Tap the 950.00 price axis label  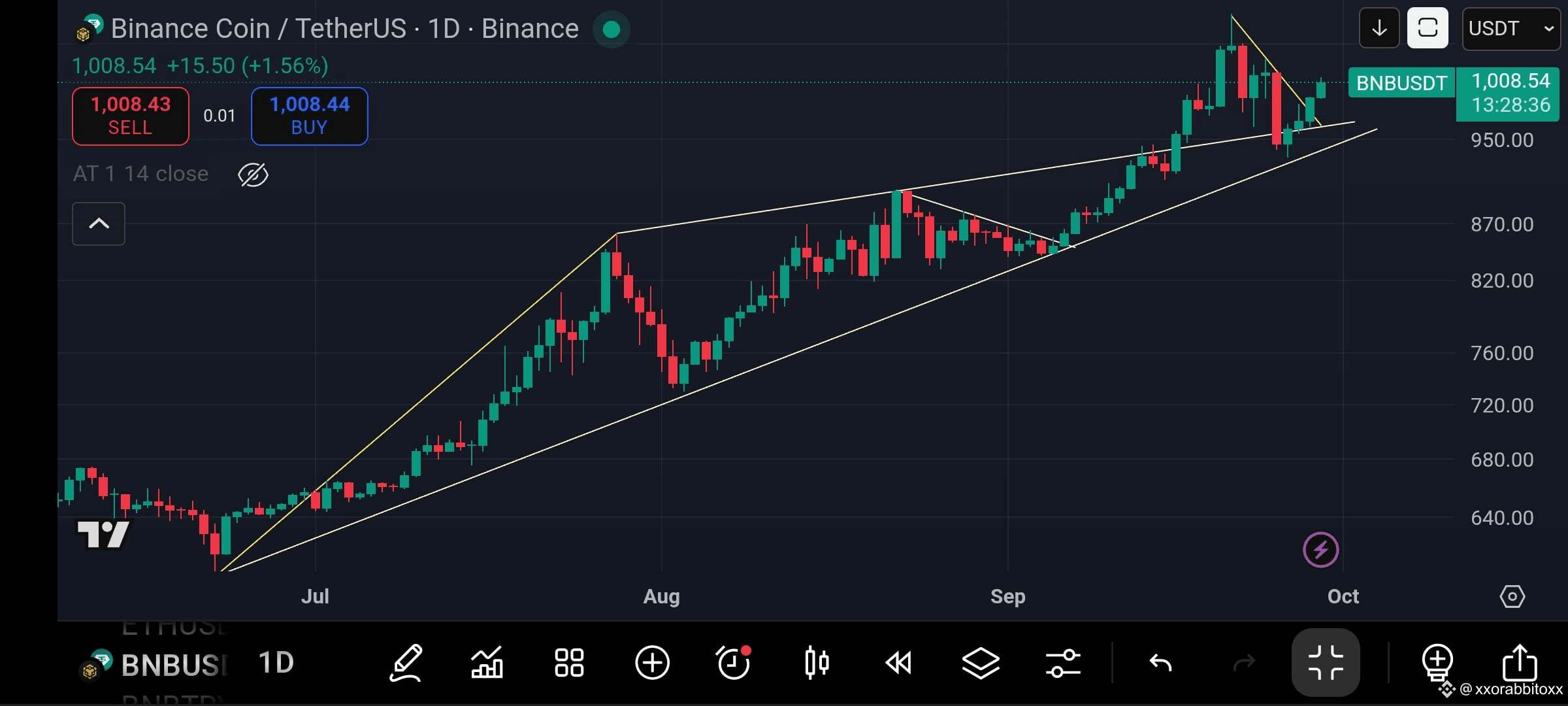coord(1502,140)
